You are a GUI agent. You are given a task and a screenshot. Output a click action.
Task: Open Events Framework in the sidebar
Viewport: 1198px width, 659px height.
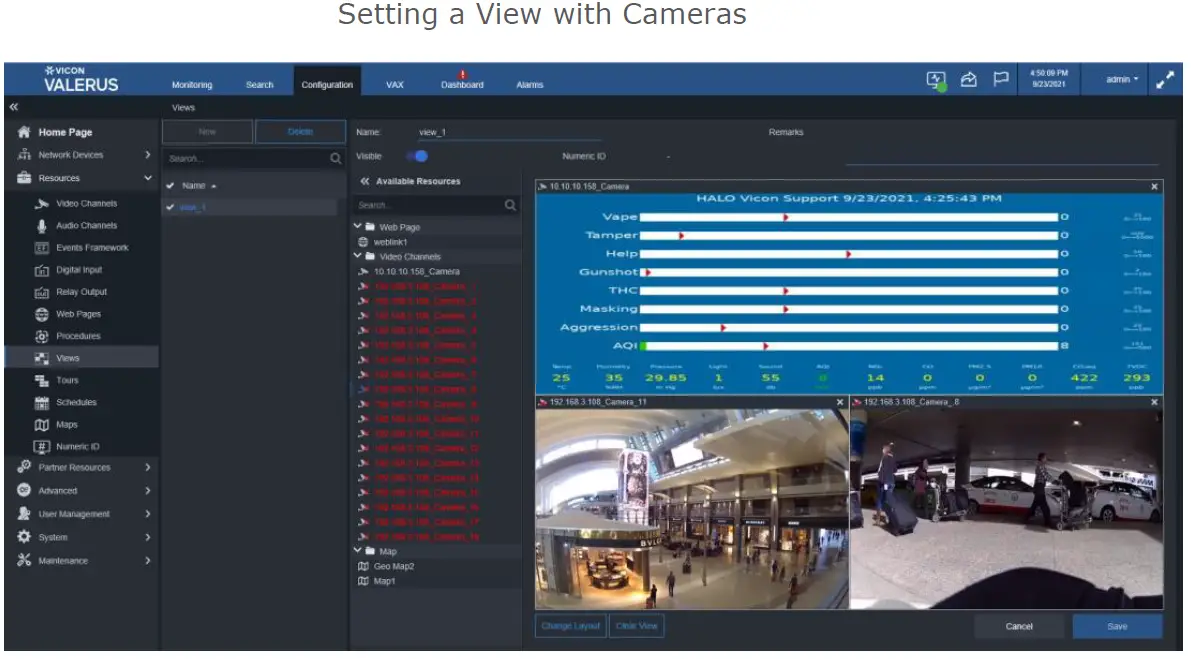pos(92,248)
